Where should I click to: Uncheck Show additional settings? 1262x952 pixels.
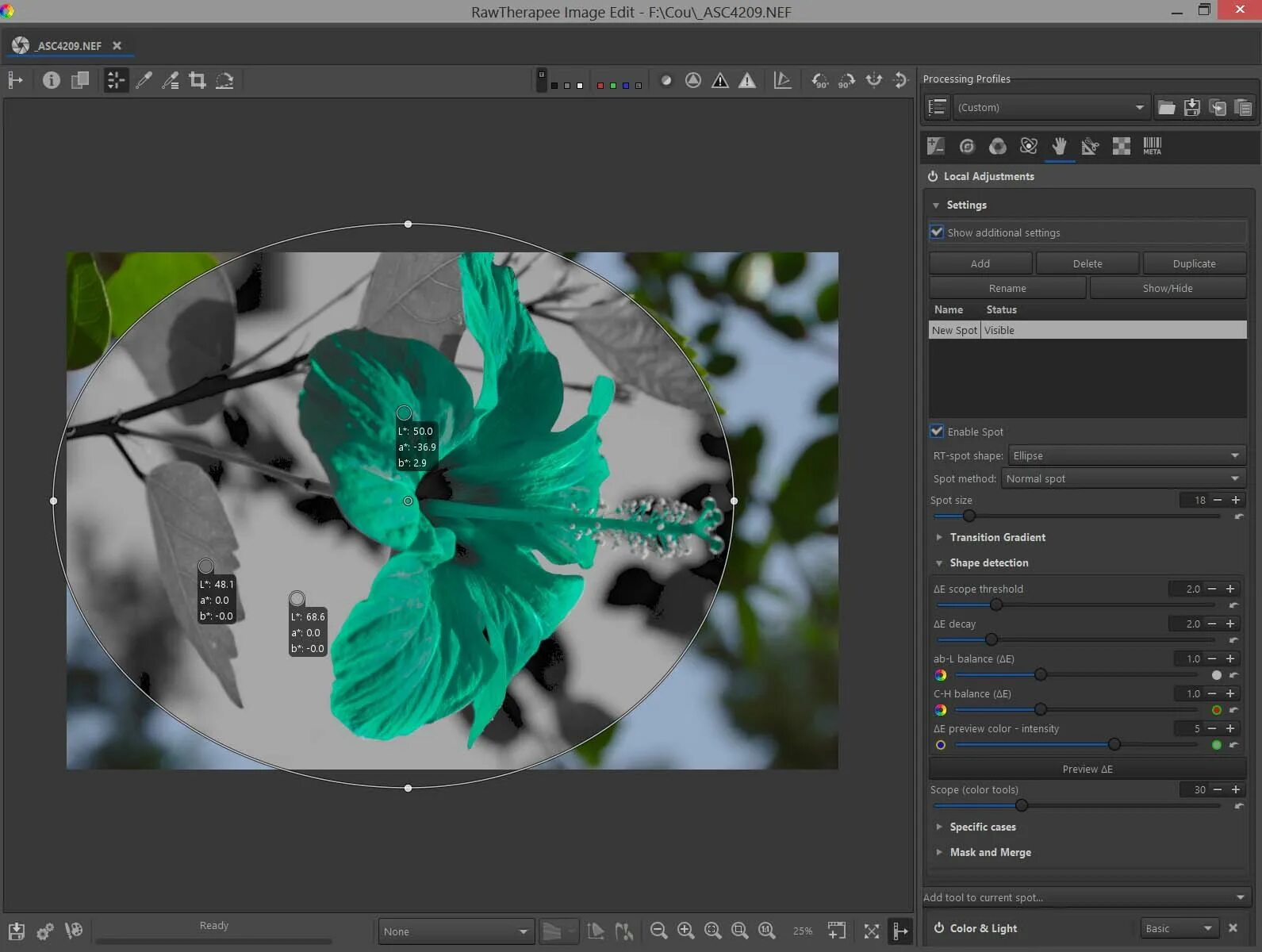[x=937, y=232]
